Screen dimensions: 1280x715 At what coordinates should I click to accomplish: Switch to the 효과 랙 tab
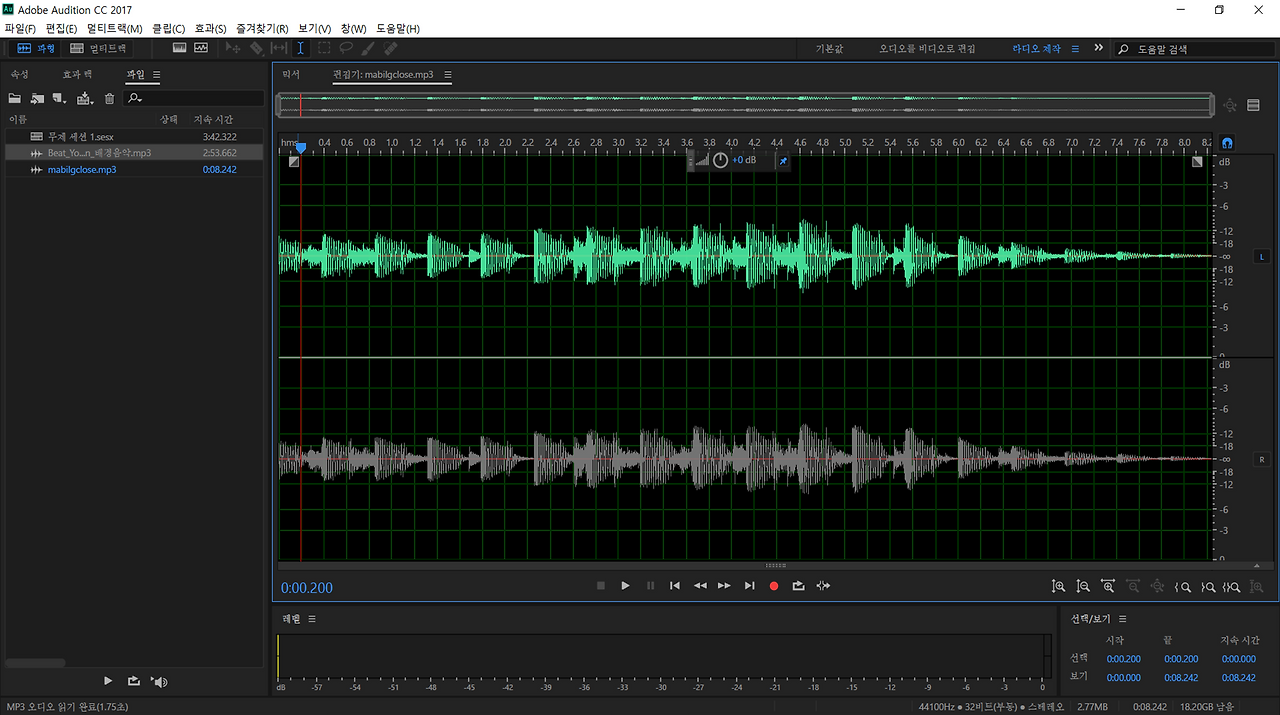click(x=77, y=75)
